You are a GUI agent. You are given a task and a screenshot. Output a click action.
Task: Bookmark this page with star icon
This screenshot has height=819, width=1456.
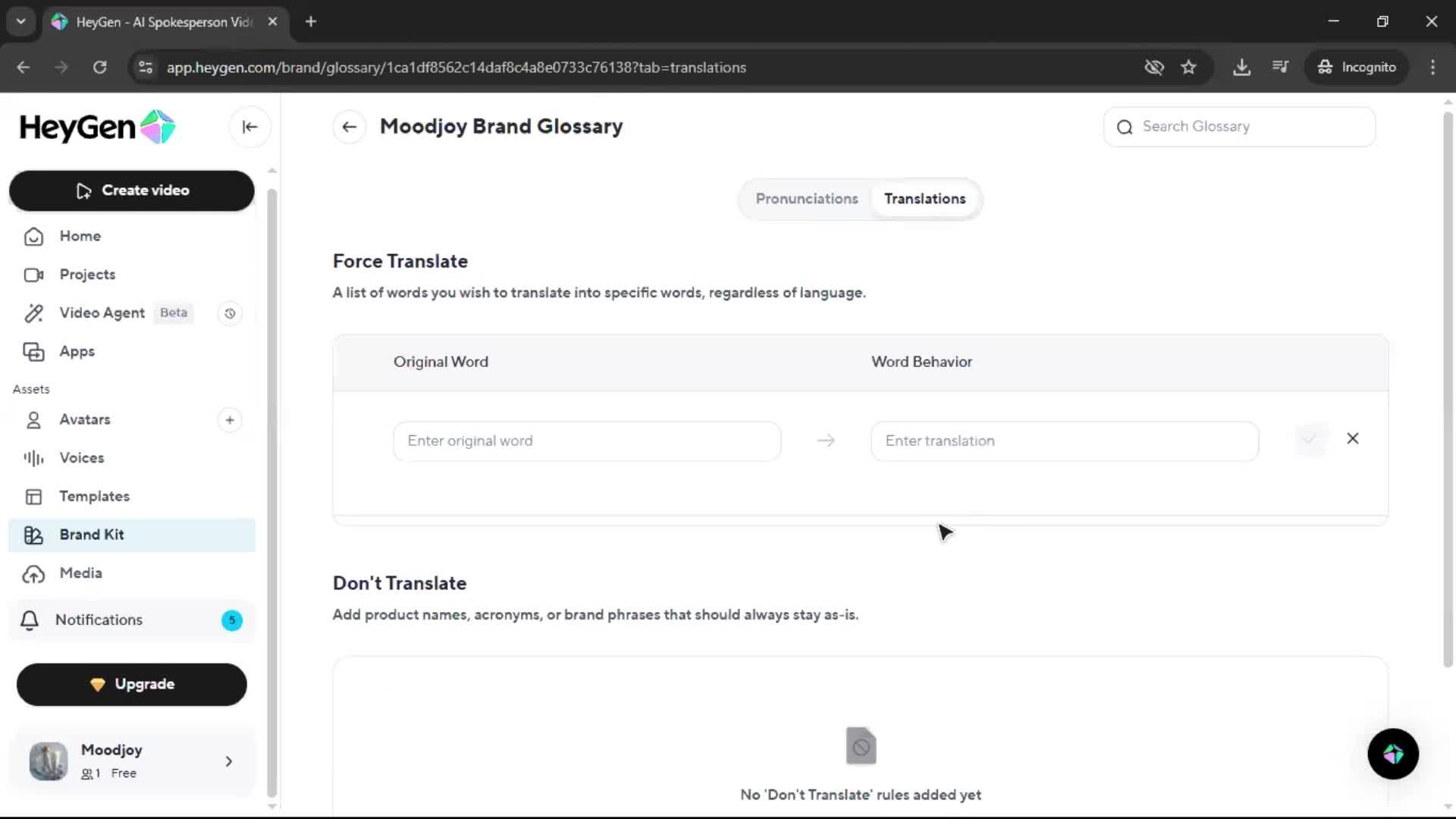coord(1188,67)
